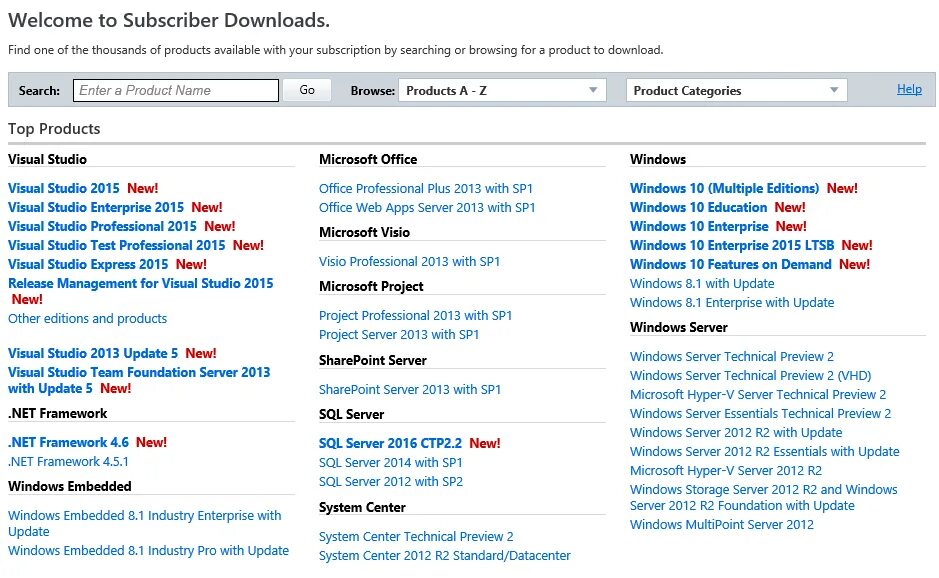This screenshot has height=578, width=939.
Task: Open Visual Studio 2013 Update 5 link
Action: click(x=93, y=353)
